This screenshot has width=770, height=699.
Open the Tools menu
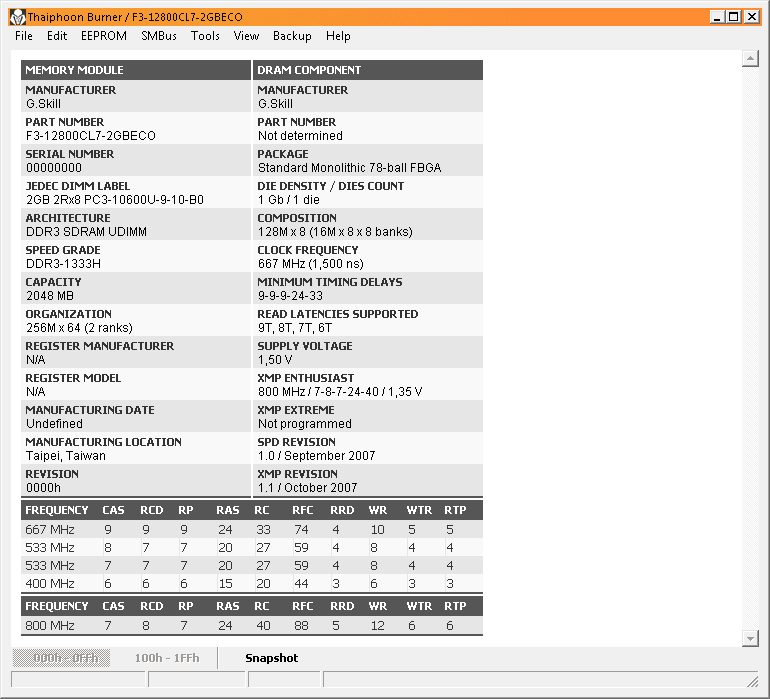click(x=205, y=36)
